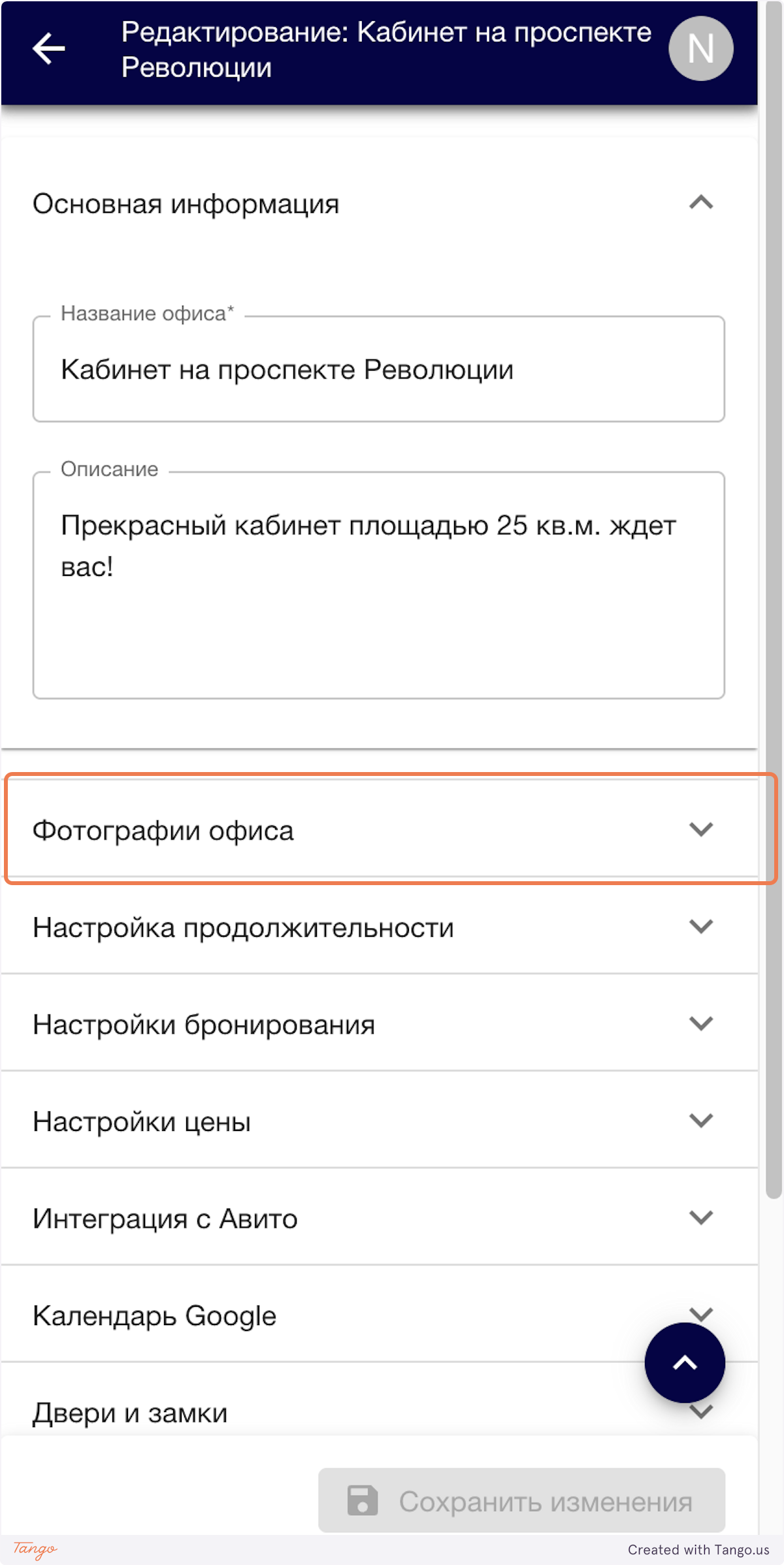Click the Описание text area
This screenshot has height=1565, width=784.
coord(379,588)
